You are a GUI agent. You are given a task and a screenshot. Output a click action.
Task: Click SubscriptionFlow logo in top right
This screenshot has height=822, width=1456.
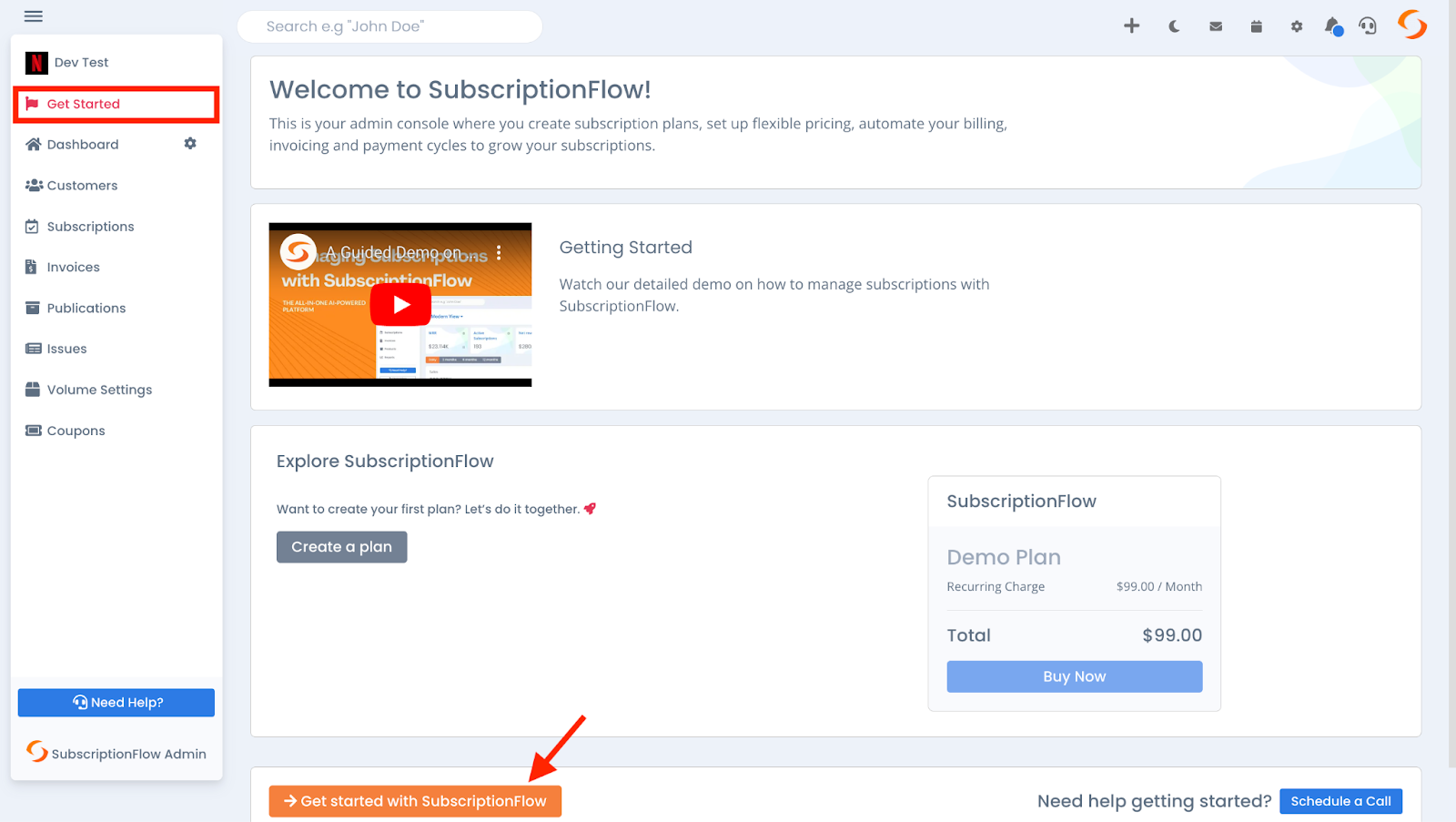(1412, 25)
